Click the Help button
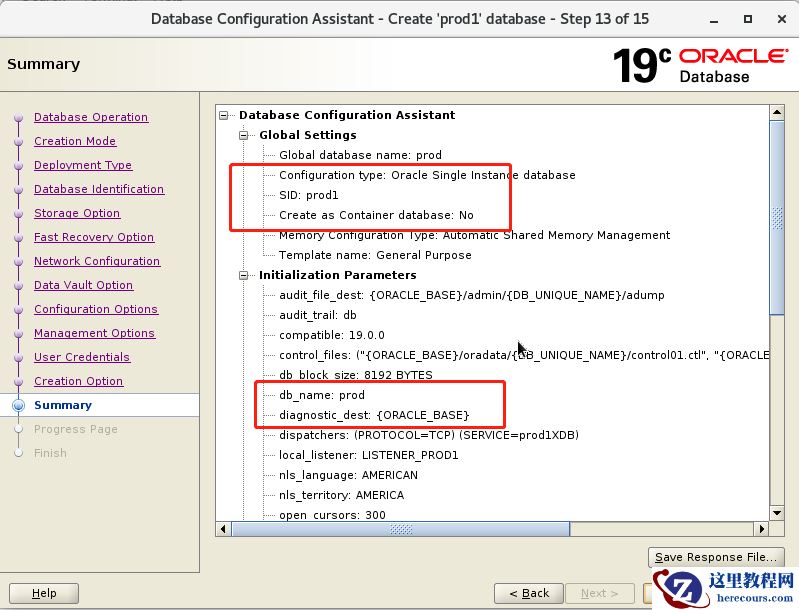799x610 pixels. pos(44,593)
